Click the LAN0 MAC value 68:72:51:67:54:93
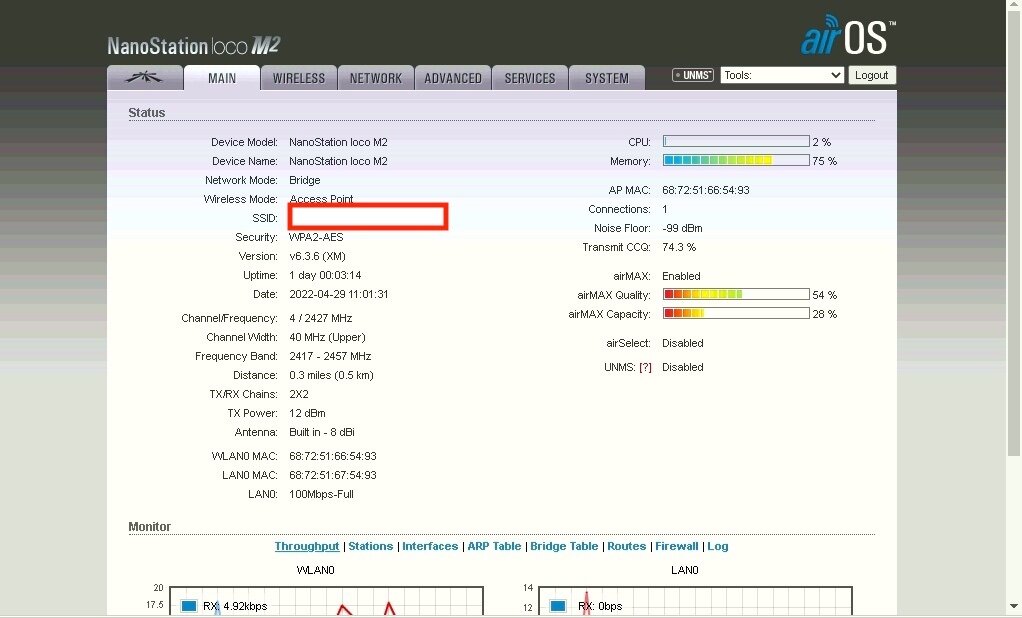Screen dimensions: 1022x618 point(333,475)
